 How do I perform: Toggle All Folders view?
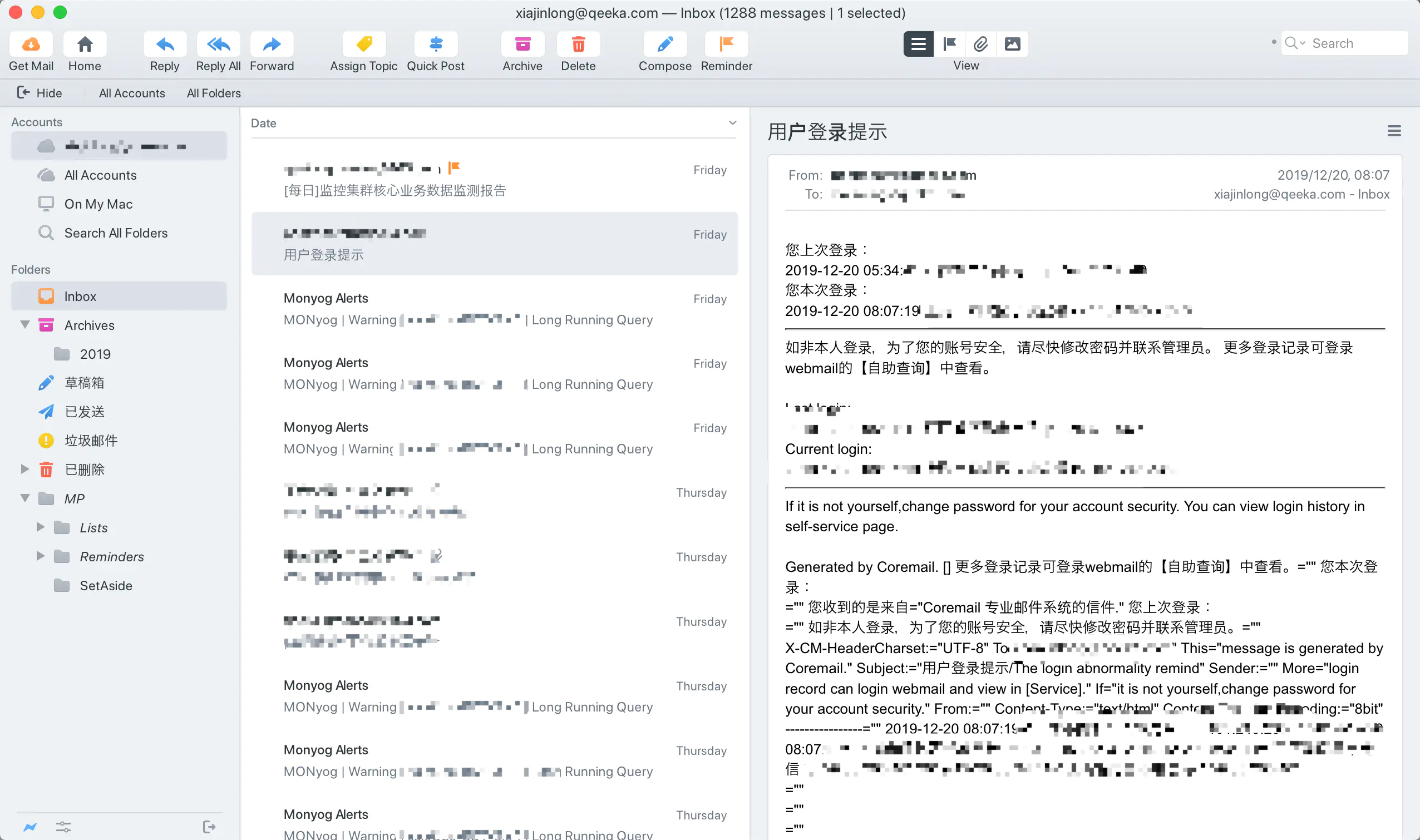coord(213,92)
